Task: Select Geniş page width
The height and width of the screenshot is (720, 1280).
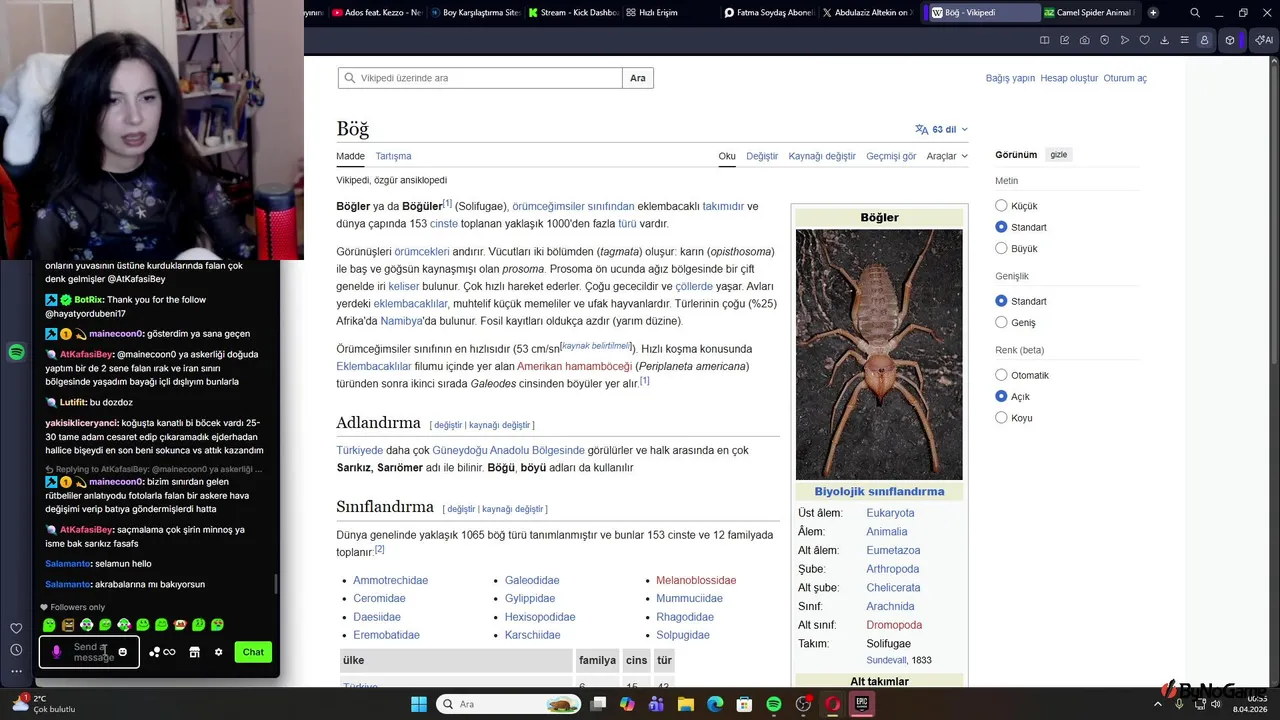Action: click(1001, 322)
